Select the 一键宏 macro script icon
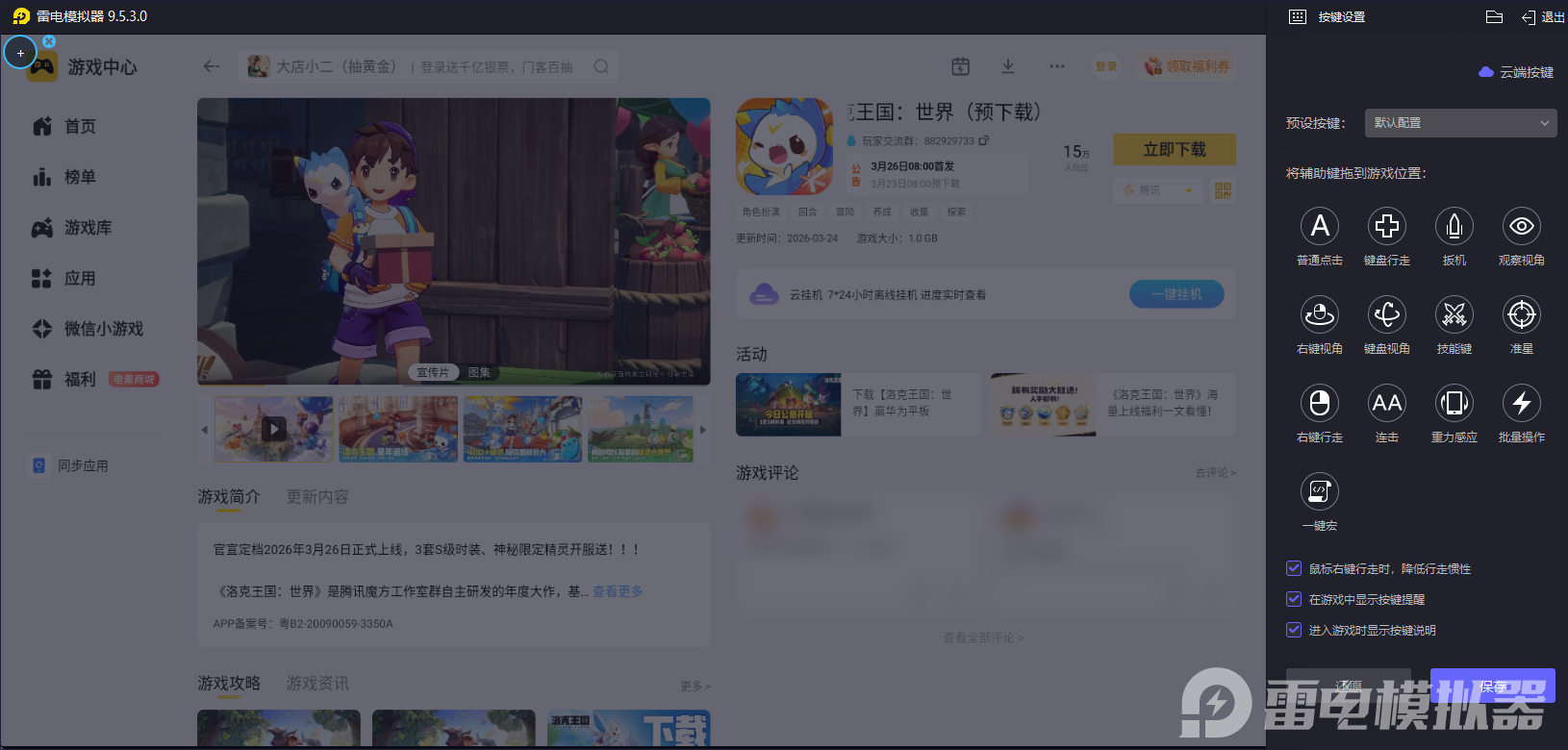 1320,491
